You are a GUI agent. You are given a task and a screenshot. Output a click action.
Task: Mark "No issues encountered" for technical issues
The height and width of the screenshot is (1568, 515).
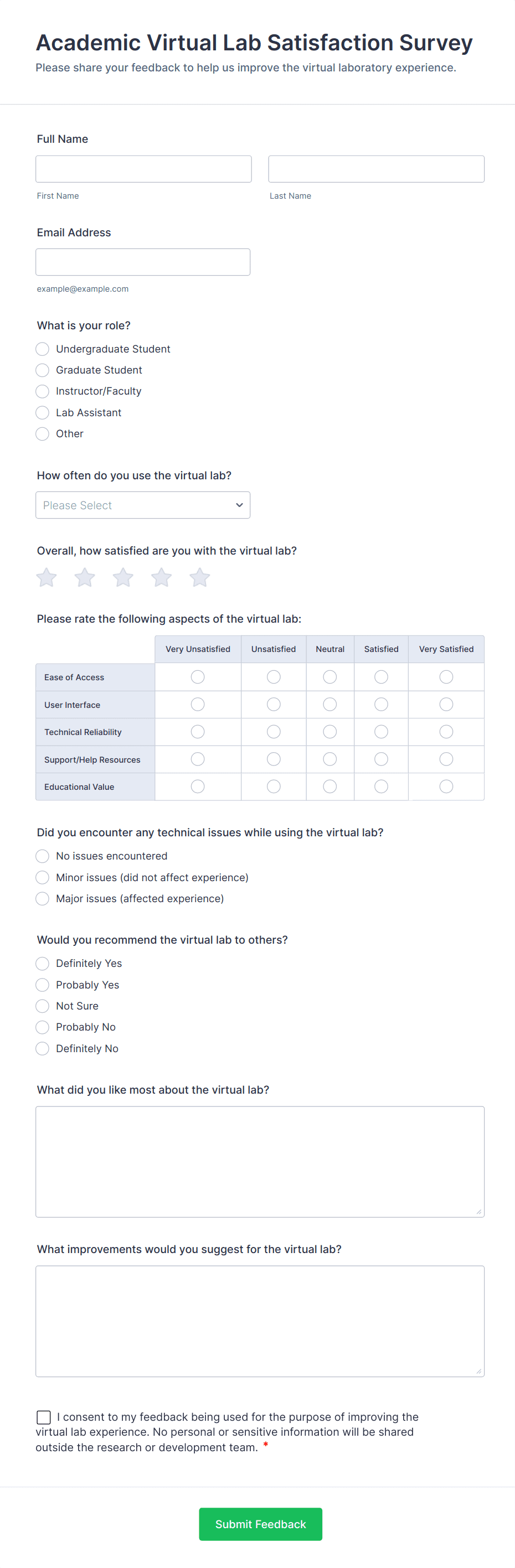pos(42,856)
